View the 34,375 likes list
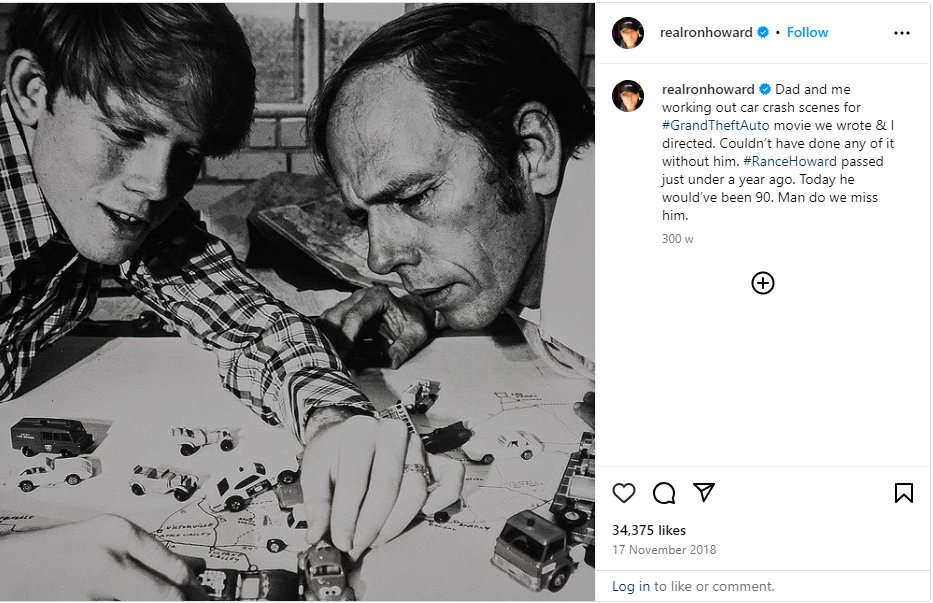Image resolution: width=933 pixels, height=603 pixels. click(649, 530)
